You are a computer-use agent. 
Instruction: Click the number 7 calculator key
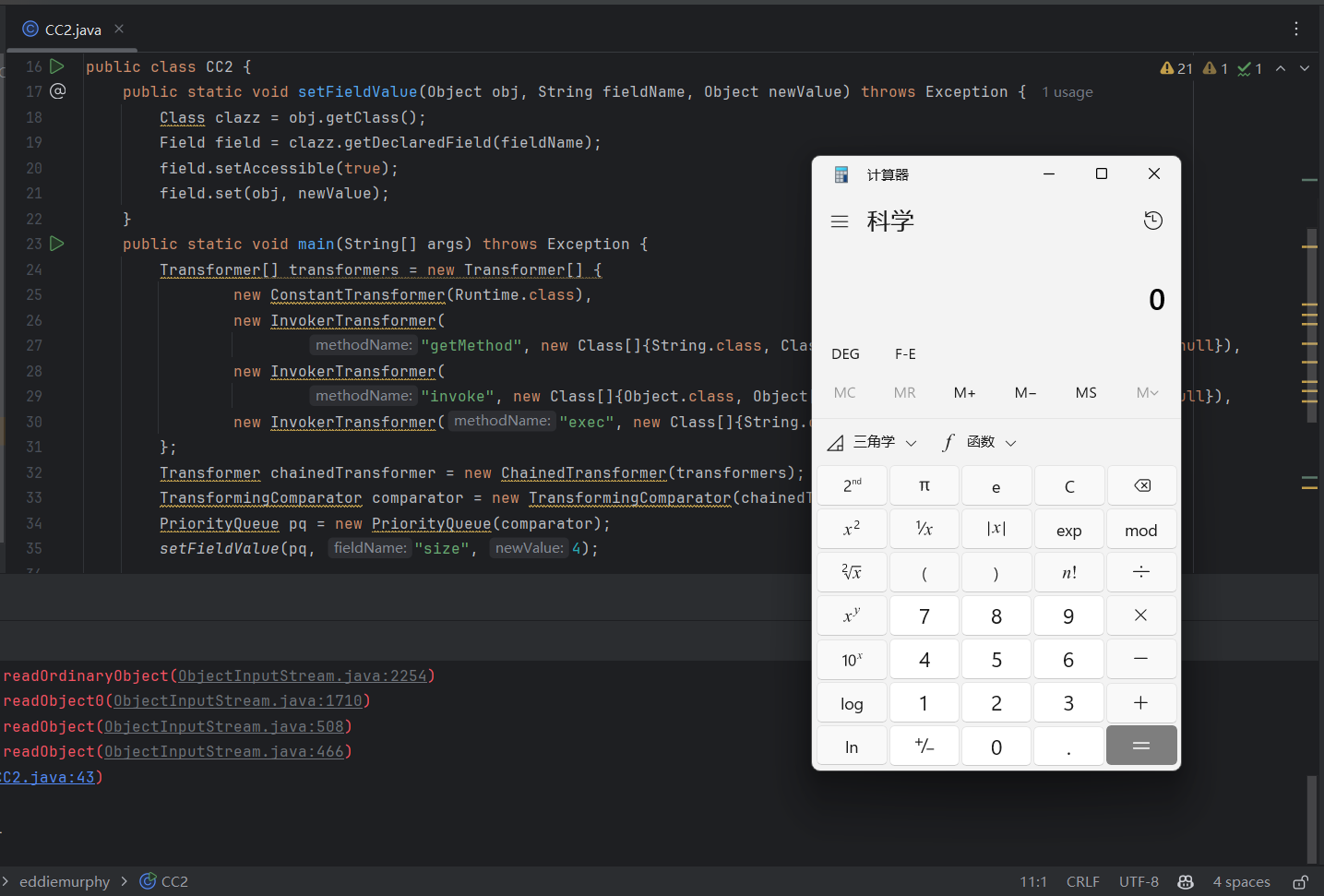coord(924,615)
